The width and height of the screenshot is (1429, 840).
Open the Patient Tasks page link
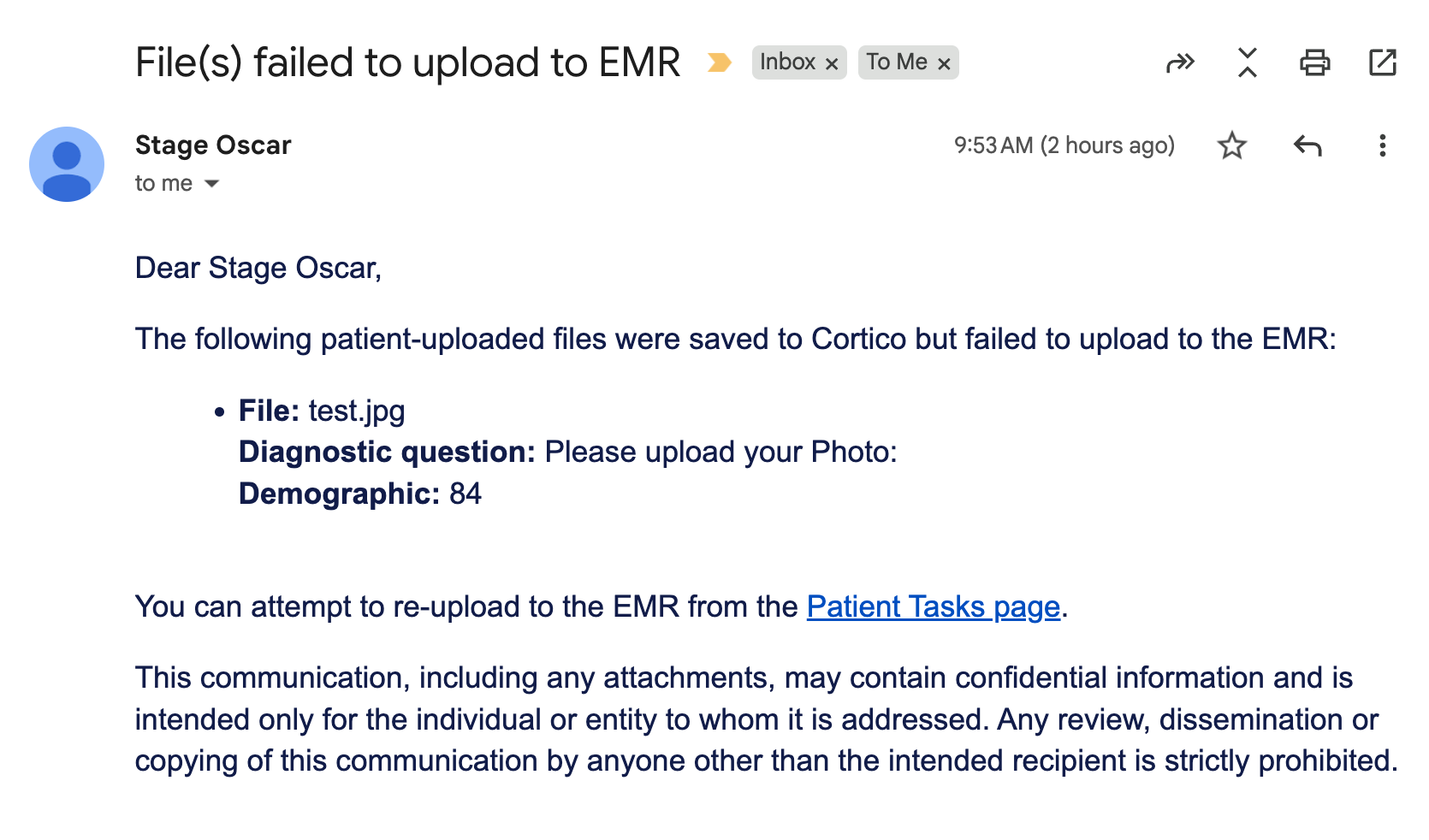pos(933,606)
